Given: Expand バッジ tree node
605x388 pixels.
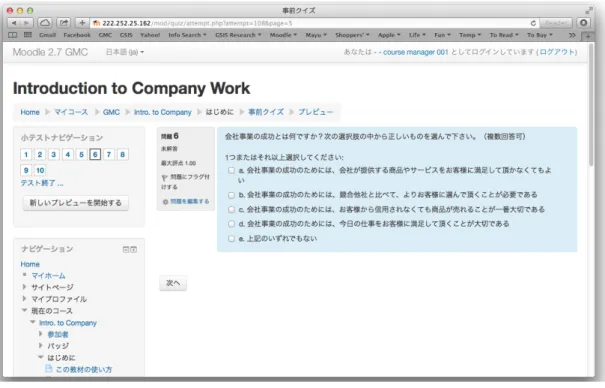Looking at the screenshot, I should (x=41, y=345).
